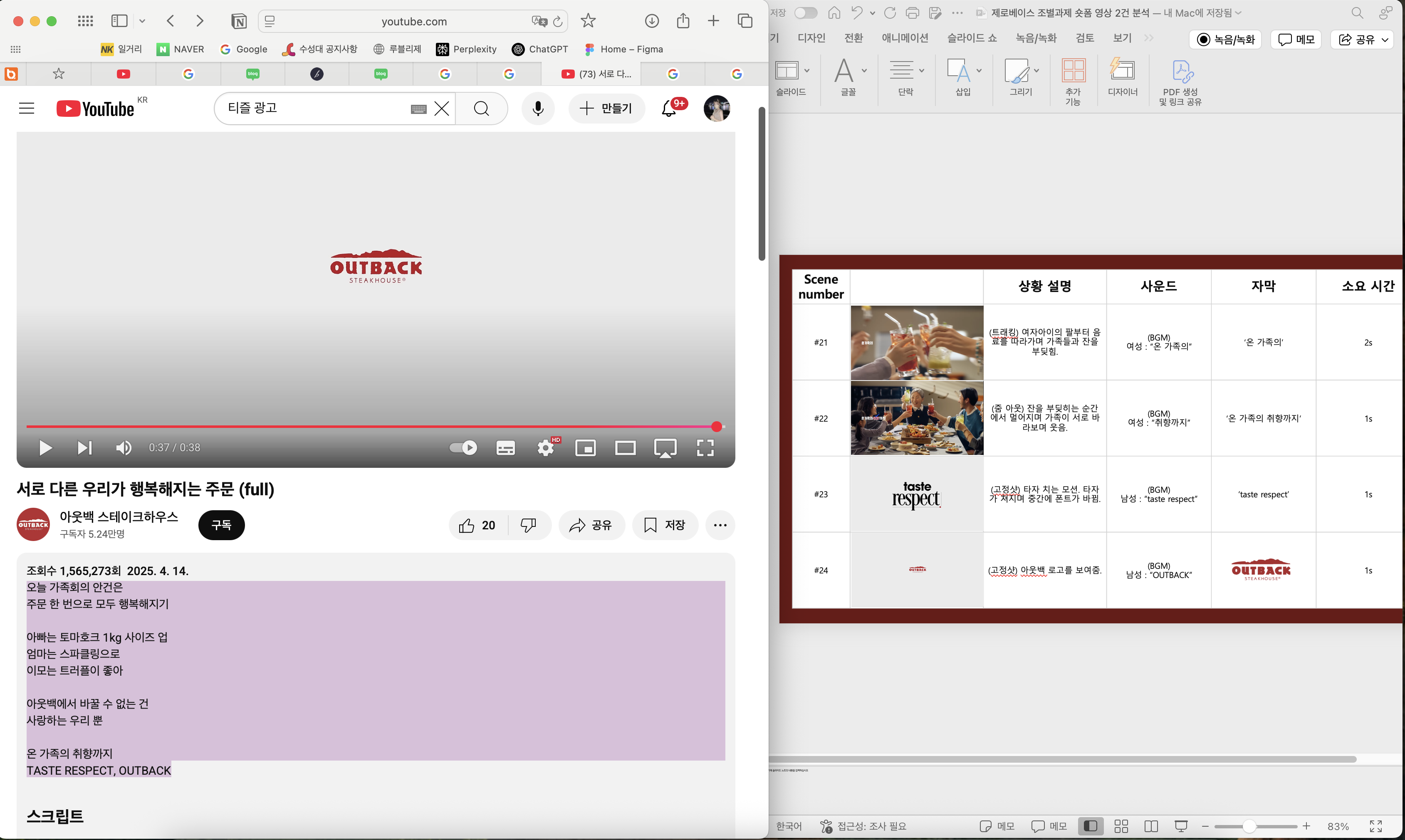
Task: Bookmark this page with the star icon
Action: (x=588, y=21)
